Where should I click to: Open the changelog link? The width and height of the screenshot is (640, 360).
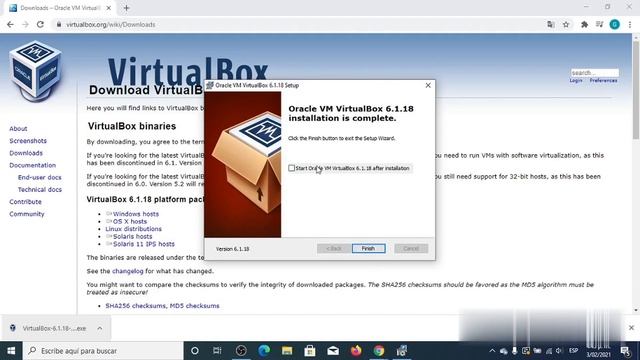click(x=128, y=271)
